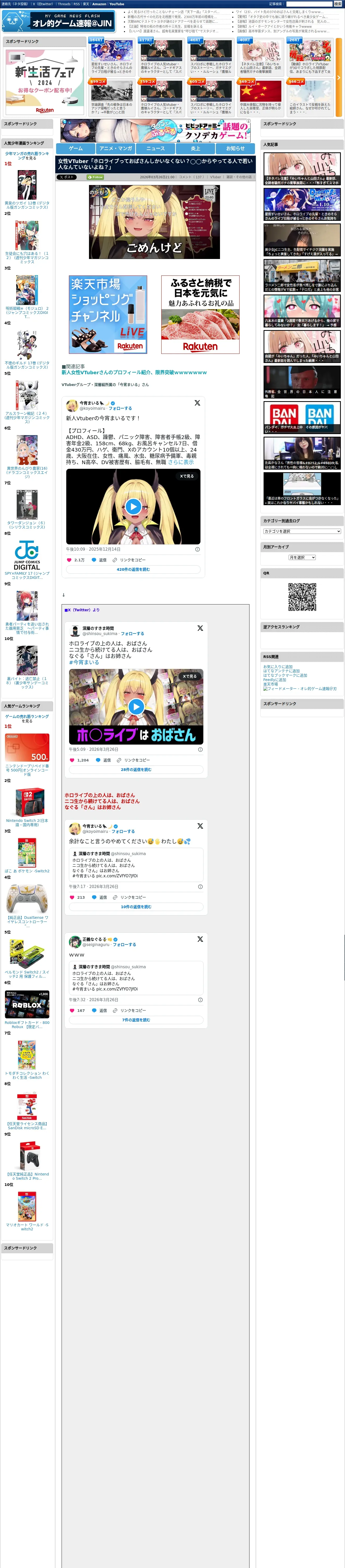Click the green Follow button under headline

click(95, 177)
